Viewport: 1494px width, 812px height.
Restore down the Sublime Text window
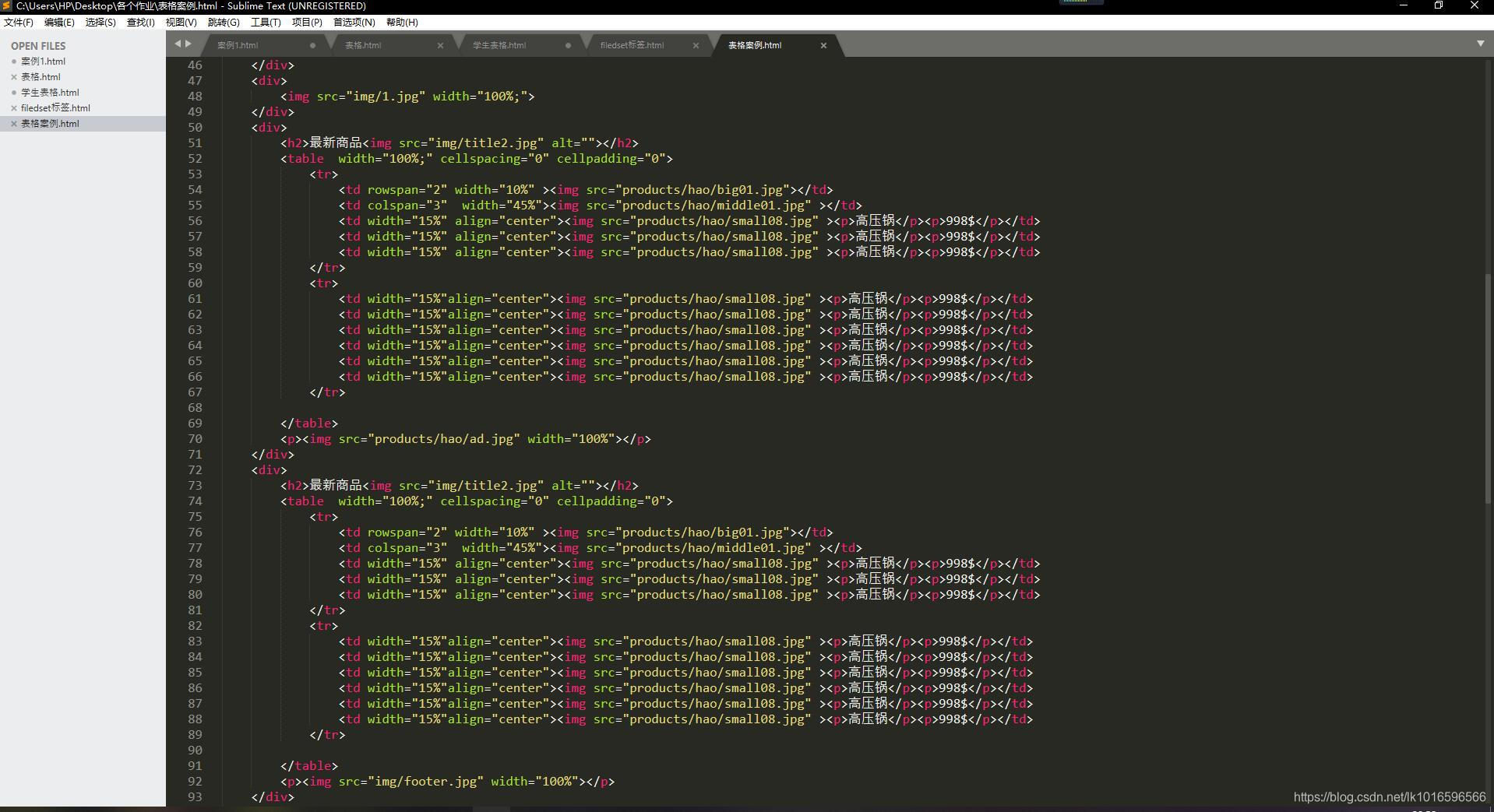pyautogui.click(x=1439, y=5)
